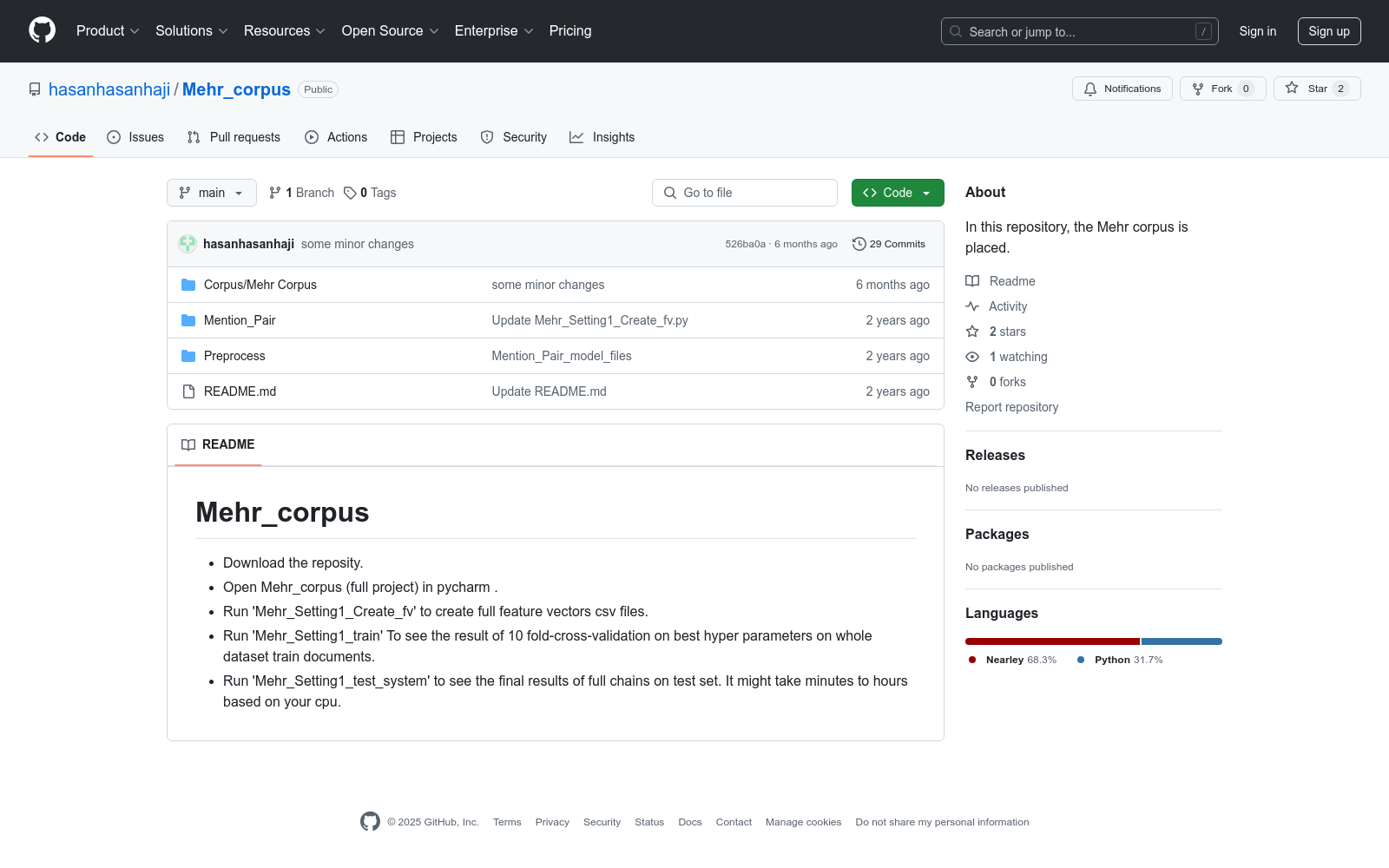Viewport: 1389px width, 868px height.
Task: Open the Mehr_corpus repository title link
Action: click(x=236, y=89)
